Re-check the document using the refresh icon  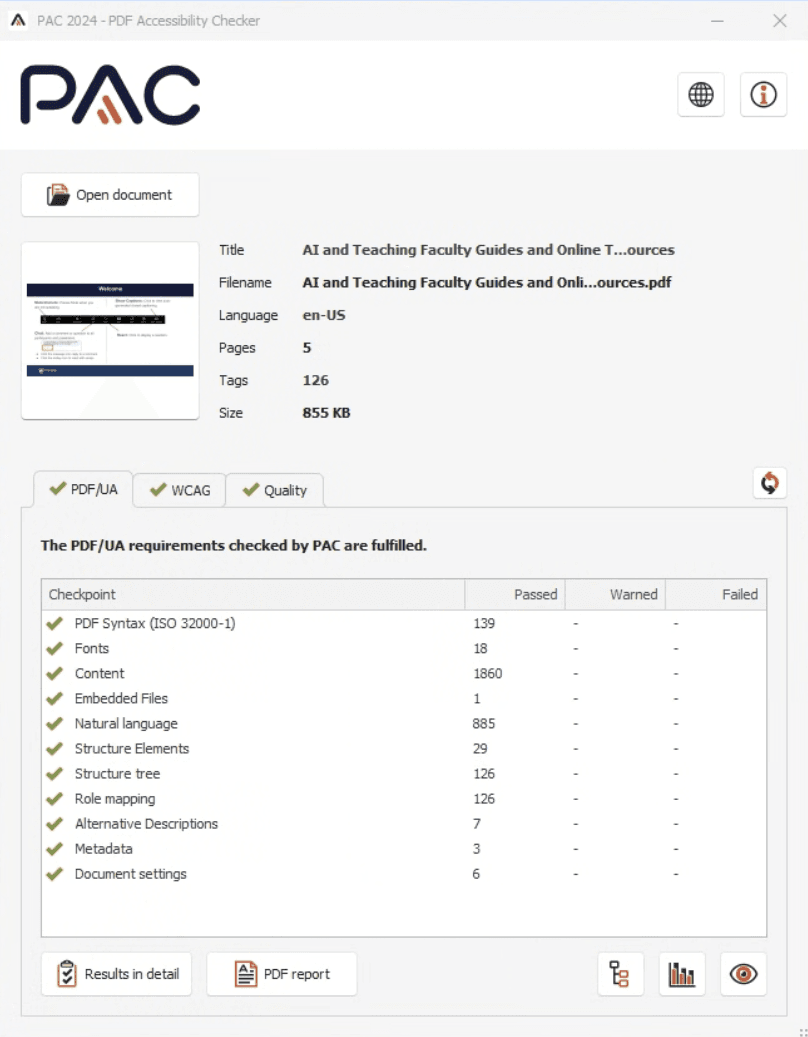click(x=768, y=483)
